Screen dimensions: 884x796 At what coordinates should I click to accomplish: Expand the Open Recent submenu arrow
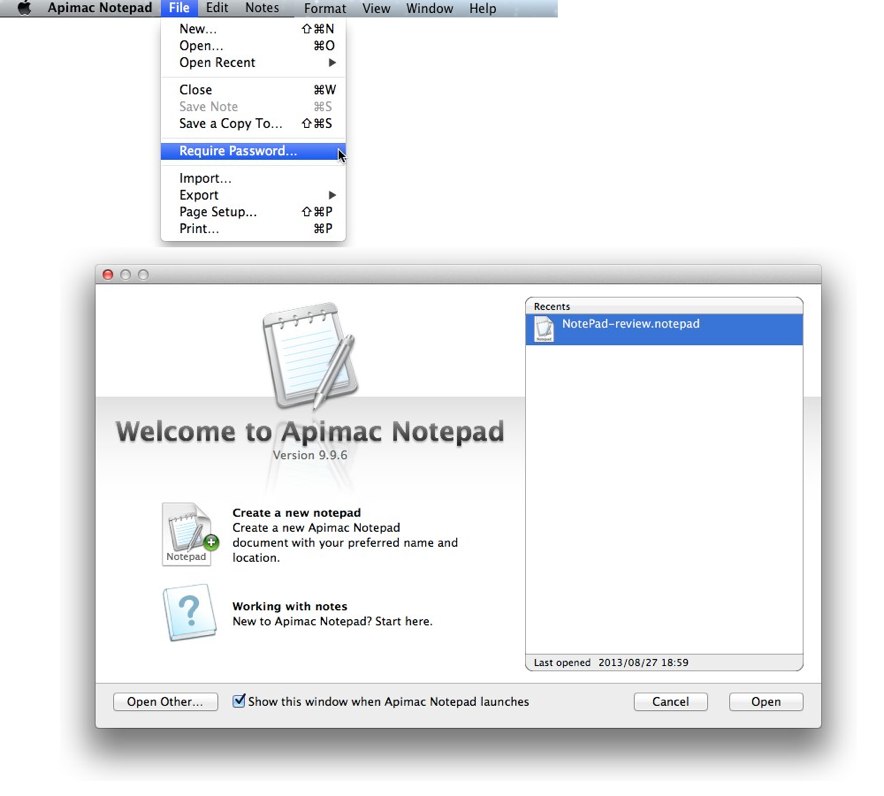[332, 63]
